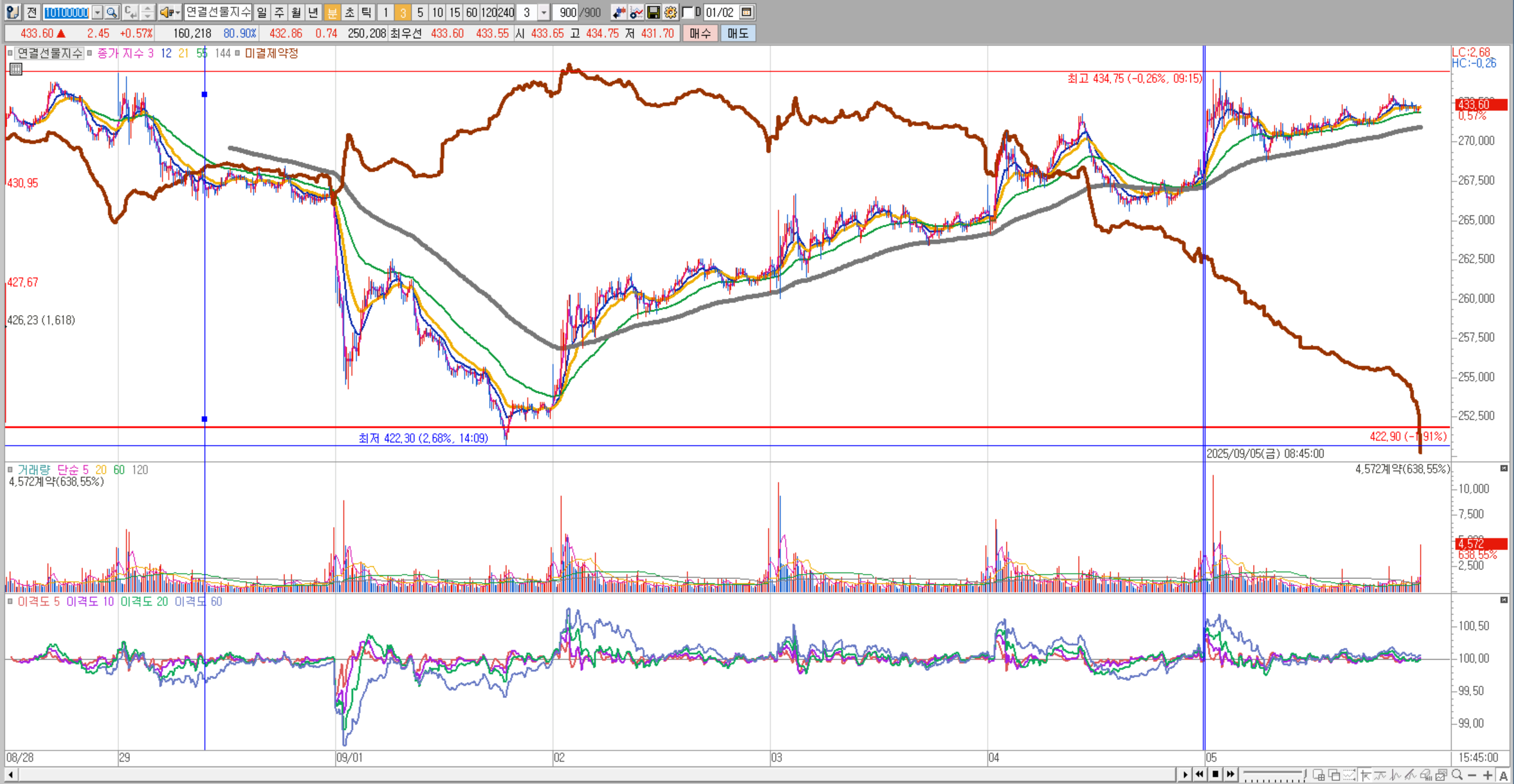Switch to the 일 daily period tab
The height and width of the screenshot is (784, 1514).
click(262, 12)
